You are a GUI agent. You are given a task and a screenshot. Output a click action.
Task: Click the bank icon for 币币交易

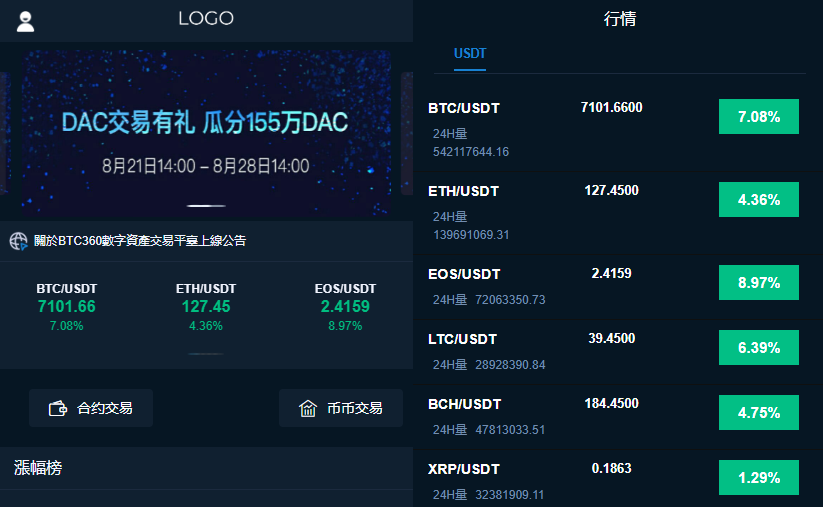tap(308, 408)
